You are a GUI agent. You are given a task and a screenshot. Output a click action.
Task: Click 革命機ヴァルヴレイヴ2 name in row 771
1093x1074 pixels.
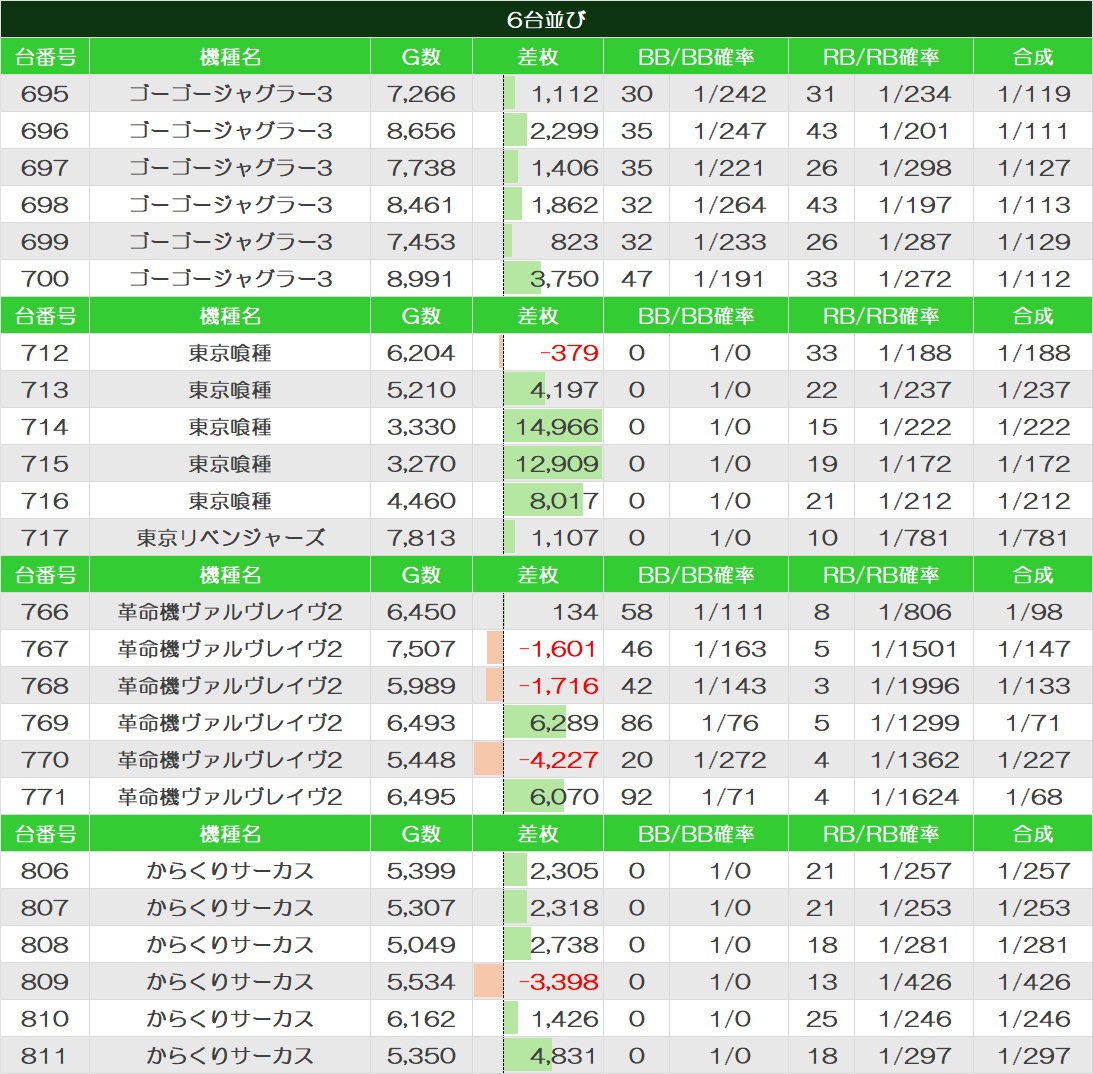coord(230,796)
